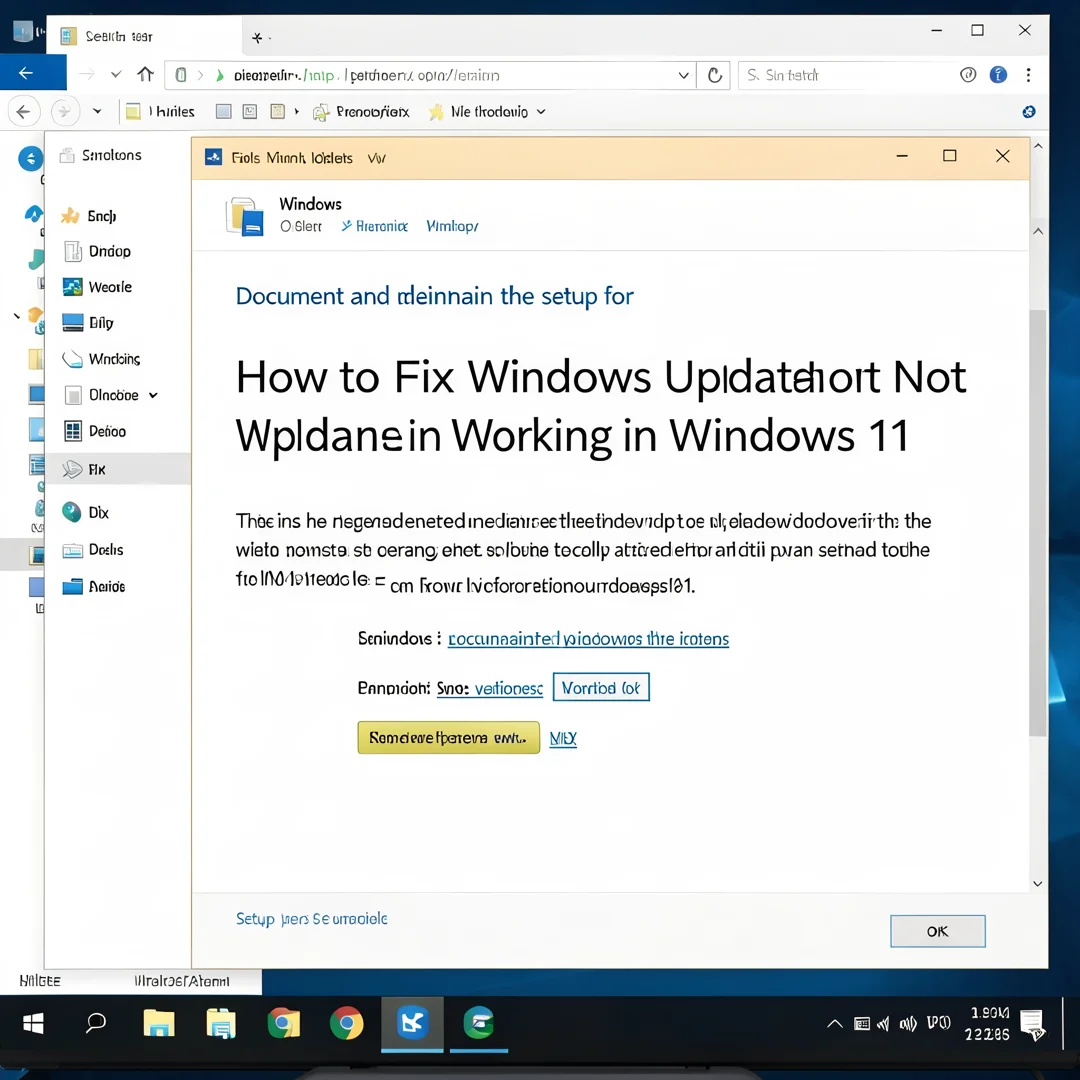The width and height of the screenshot is (1080, 1080).
Task: Open the recent locations dropdown arrow
Action: 97,111
